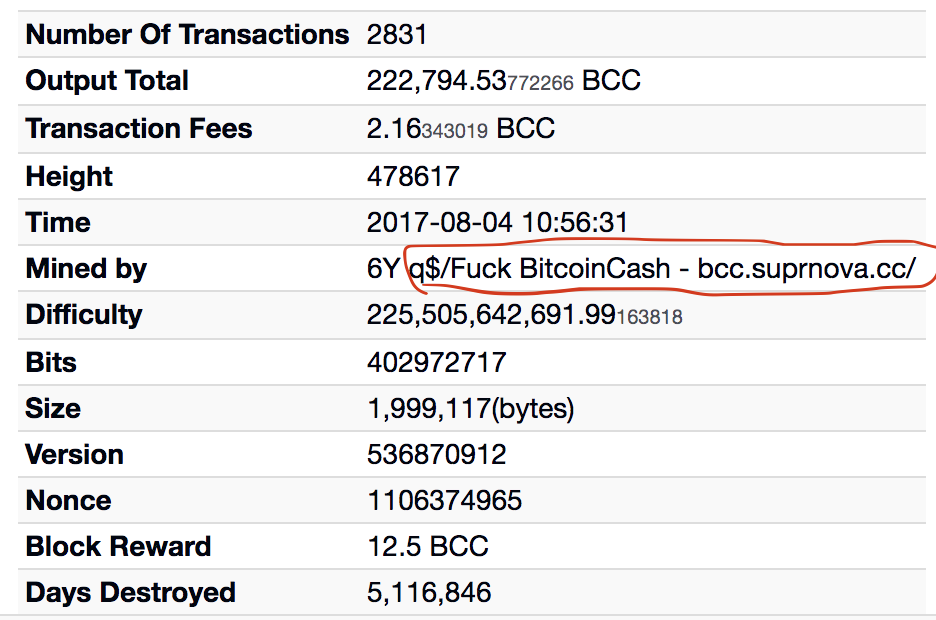Image resolution: width=936 pixels, height=620 pixels.
Task: Click the timestamp 2017-08-04 10:56:31
Action: click(497, 223)
